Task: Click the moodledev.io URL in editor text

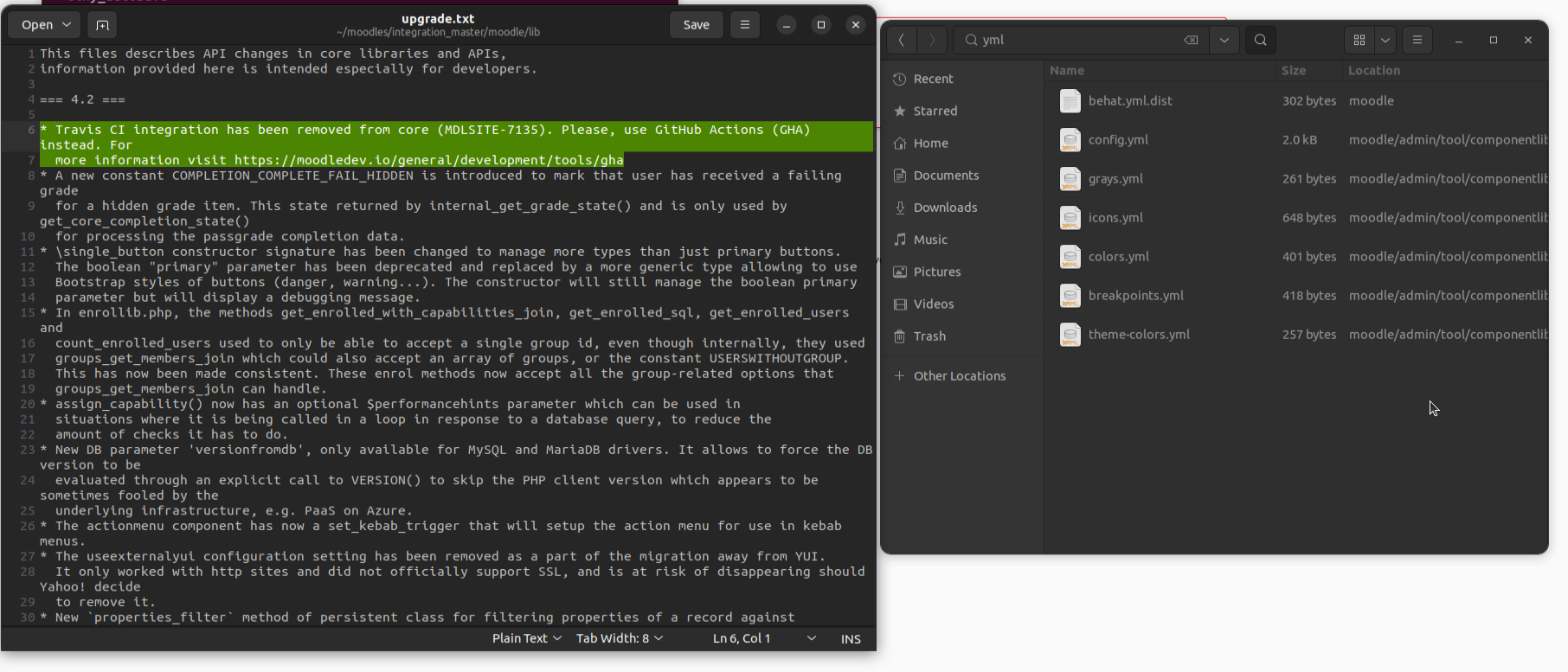Action: [428, 160]
